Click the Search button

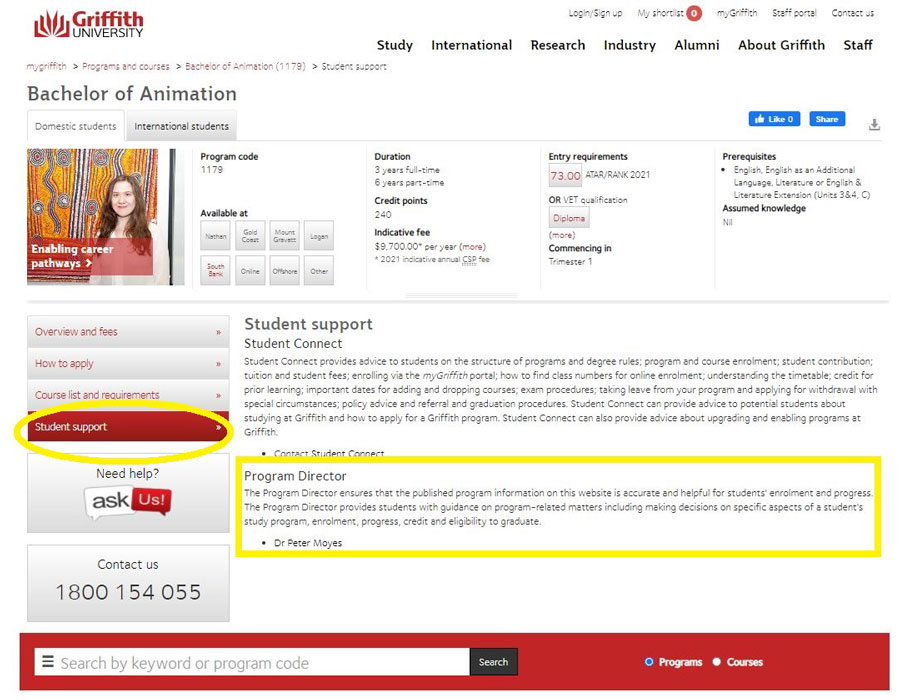tap(494, 662)
